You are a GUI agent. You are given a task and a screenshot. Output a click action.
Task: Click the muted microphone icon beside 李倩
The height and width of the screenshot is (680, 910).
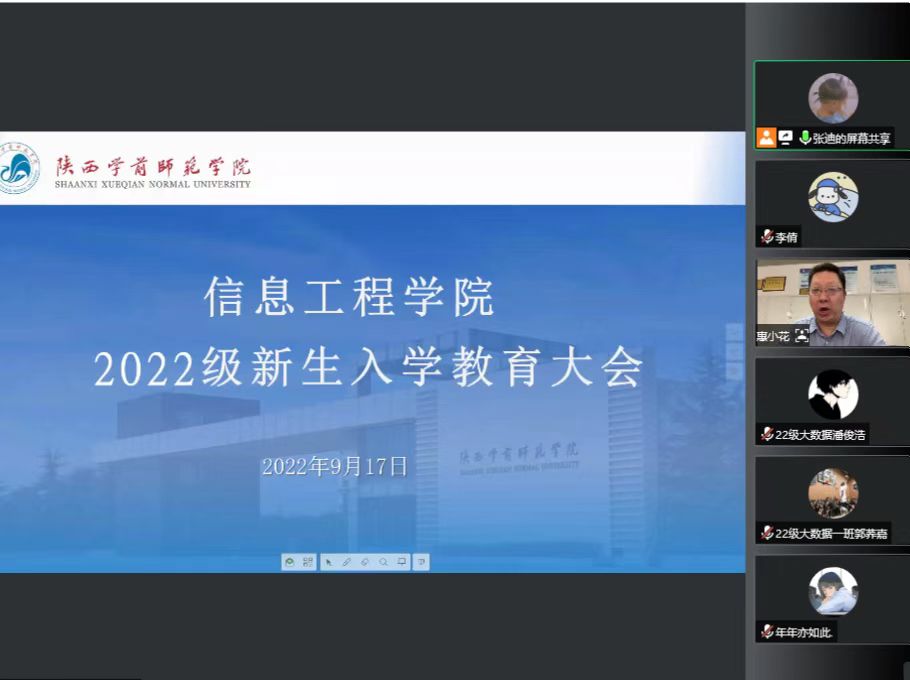pos(767,237)
